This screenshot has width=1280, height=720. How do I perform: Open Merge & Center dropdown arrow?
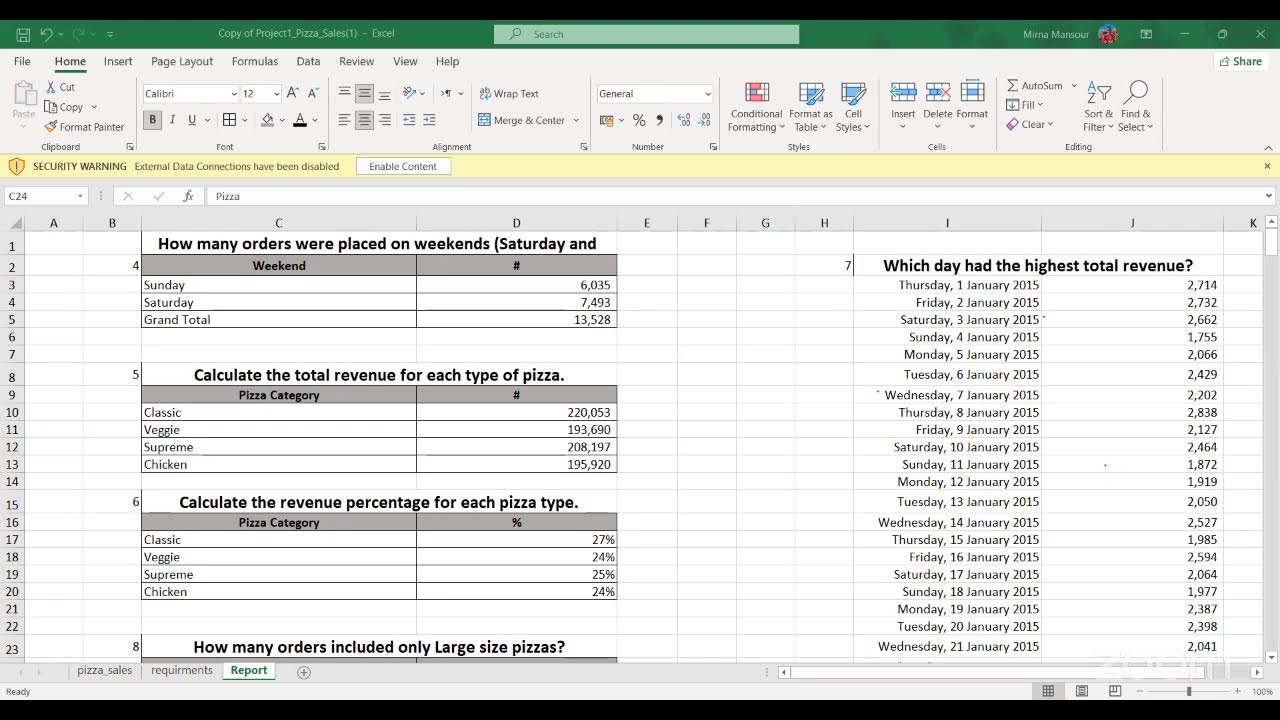576,120
